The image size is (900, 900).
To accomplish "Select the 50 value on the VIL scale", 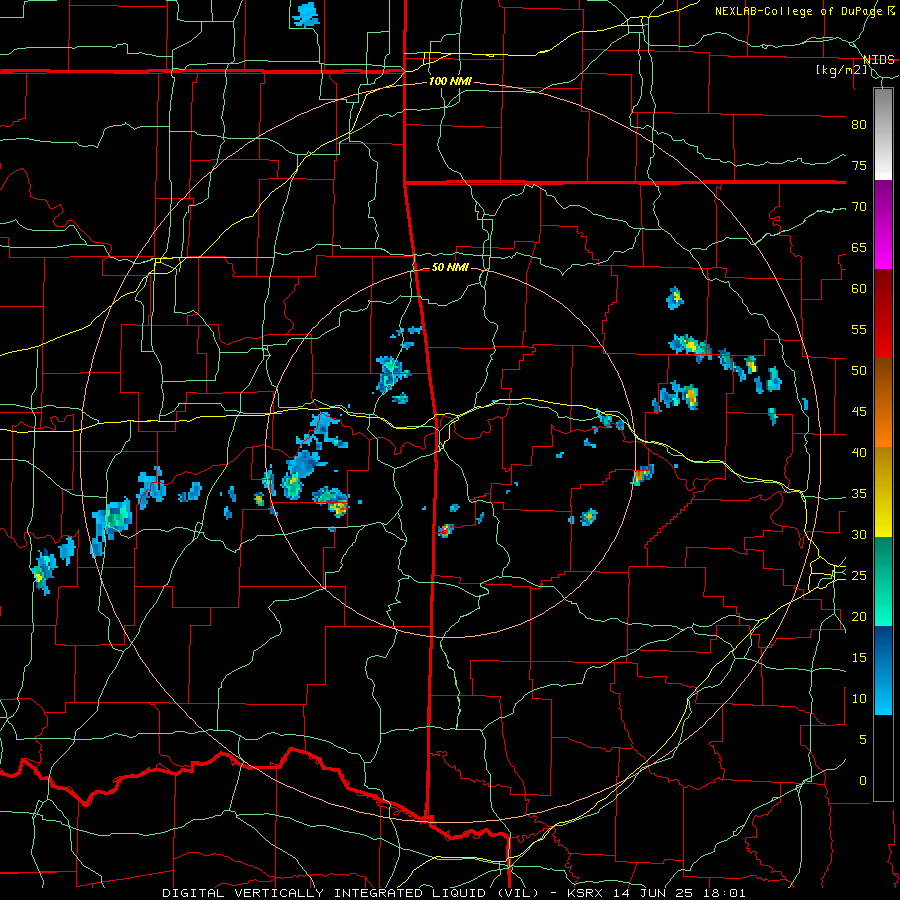I will [x=859, y=371].
